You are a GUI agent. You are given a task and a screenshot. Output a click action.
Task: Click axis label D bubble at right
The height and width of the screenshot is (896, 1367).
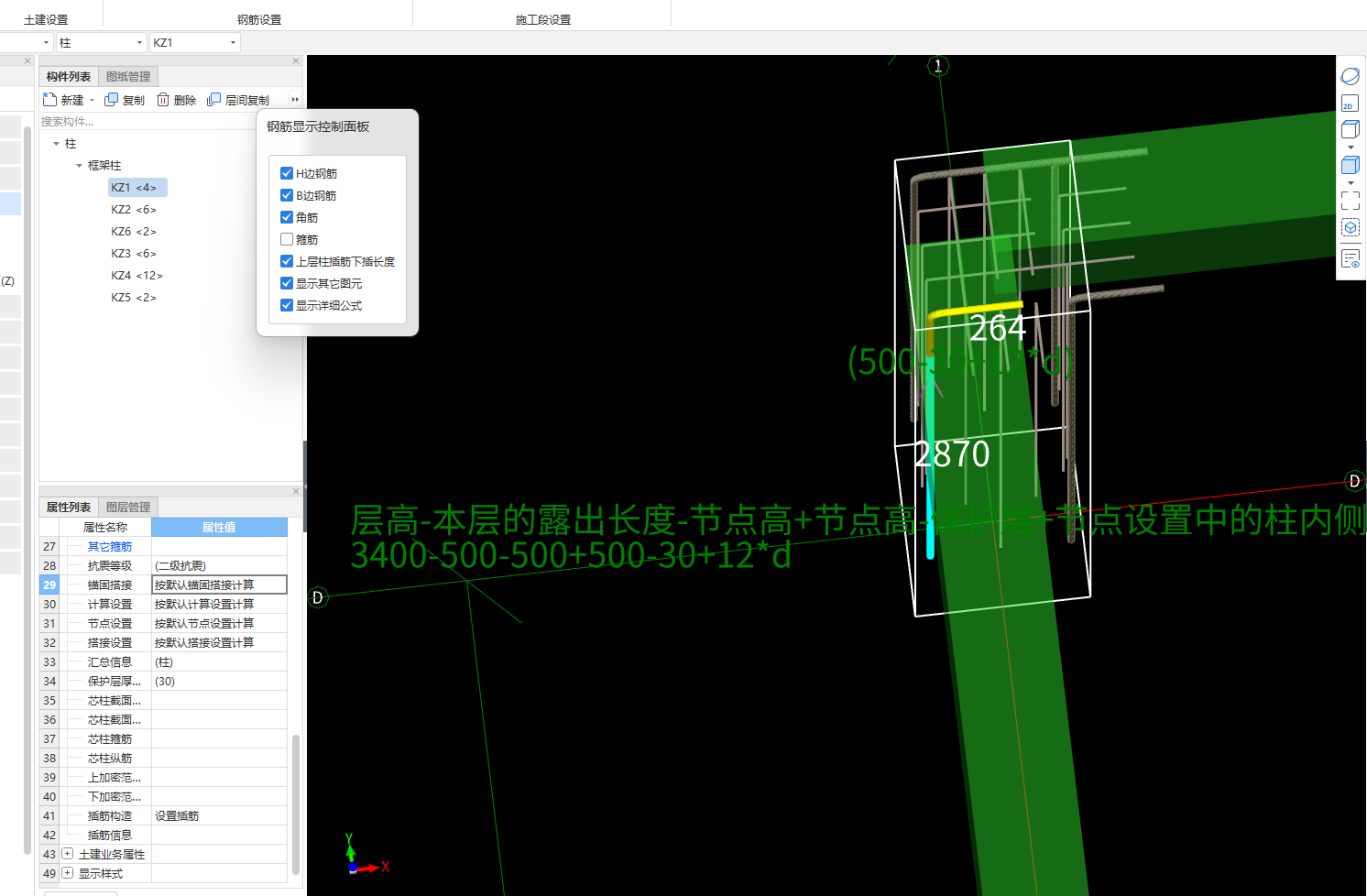[x=1354, y=481]
